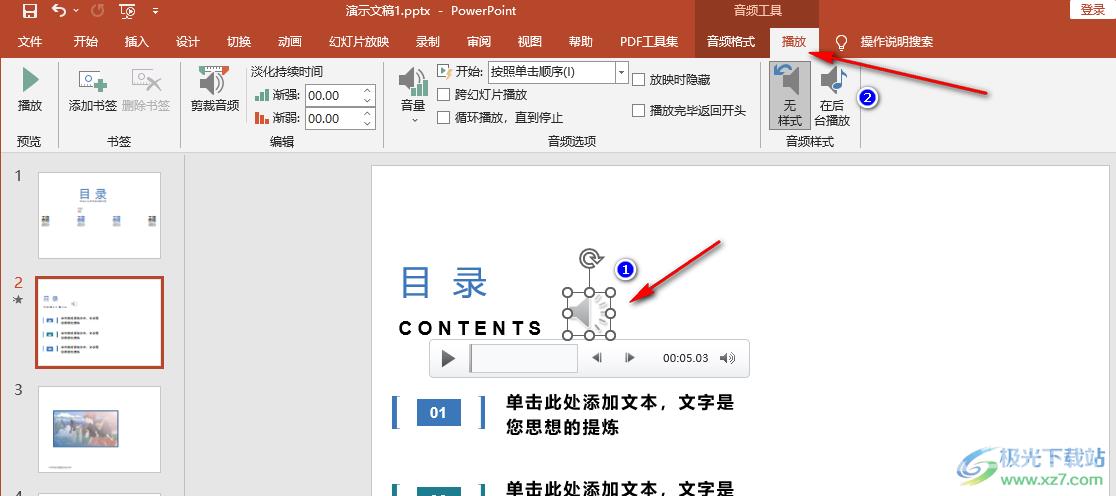Click the CONTENTS subtitle text
This screenshot has height=496, width=1116.
pos(470,328)
